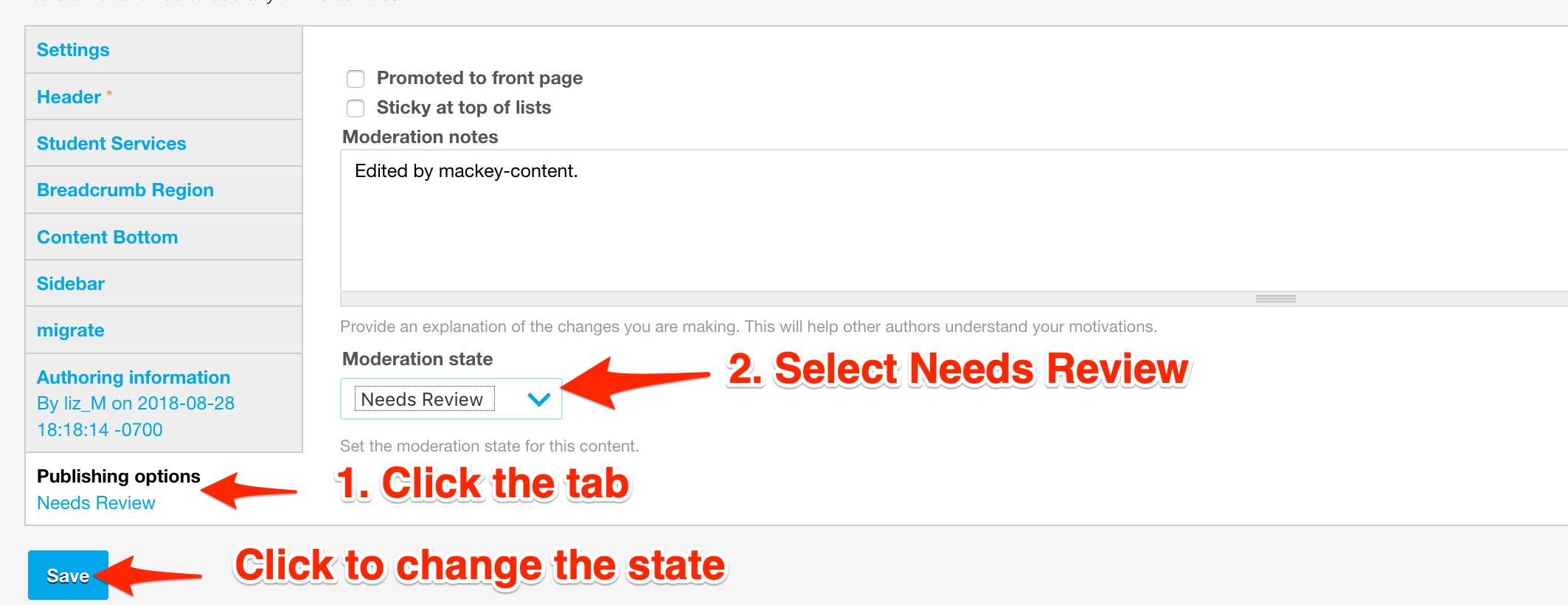Open the Settings vertical tab
1568x605 pixels.
(73, 50)
